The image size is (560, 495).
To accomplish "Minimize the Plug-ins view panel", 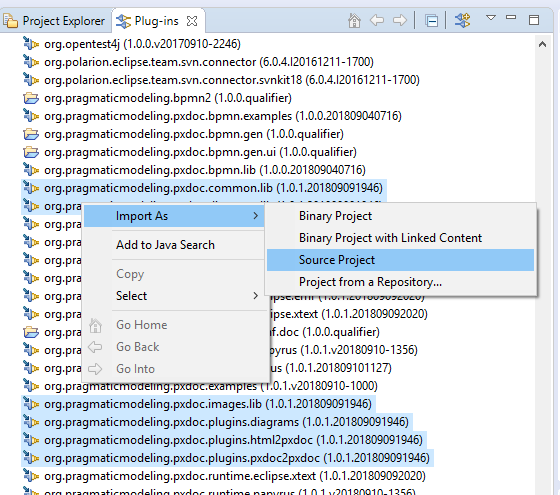I will pos(511,17).
